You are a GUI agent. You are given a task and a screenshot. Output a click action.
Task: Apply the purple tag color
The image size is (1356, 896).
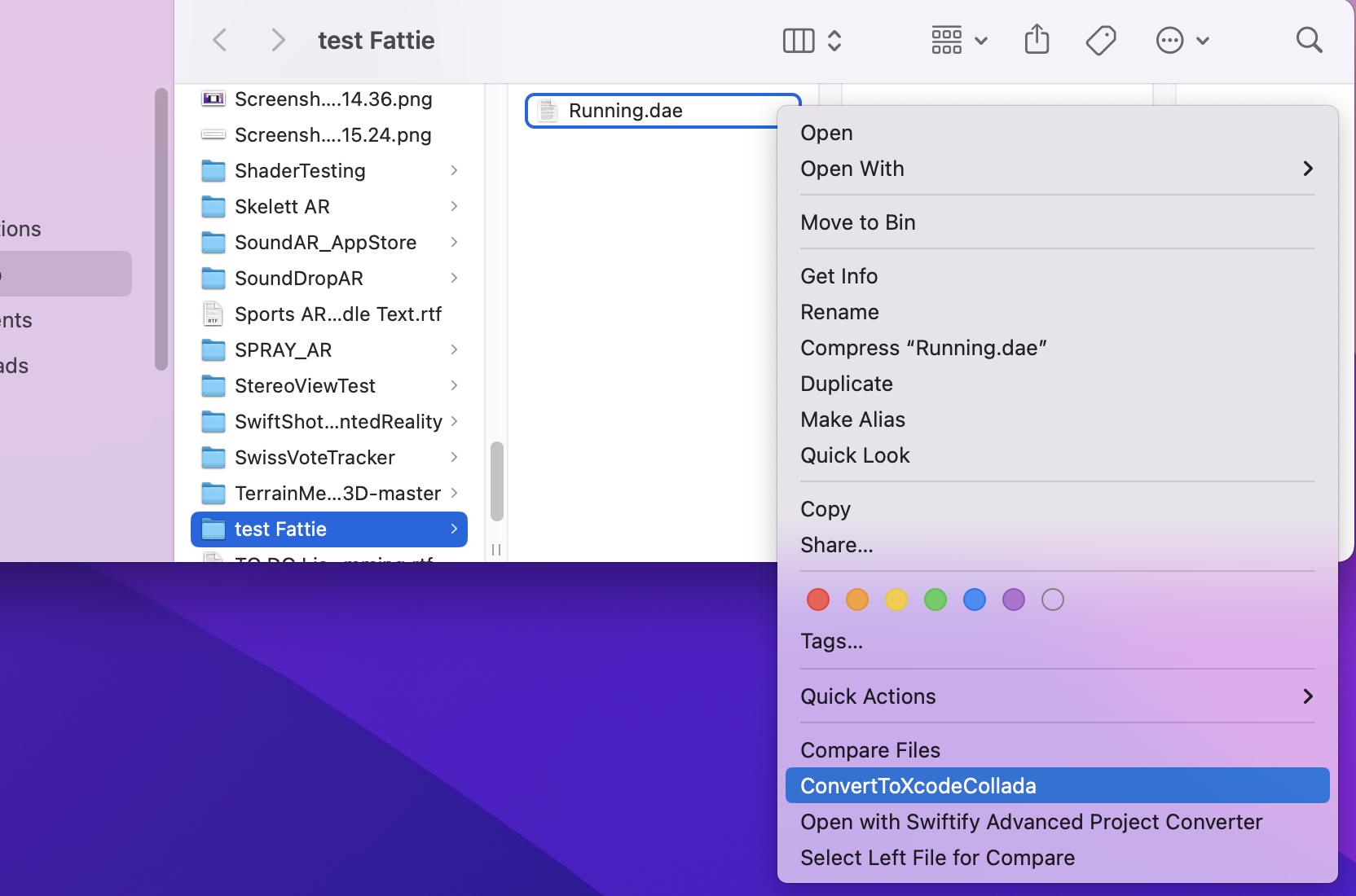1014,600
